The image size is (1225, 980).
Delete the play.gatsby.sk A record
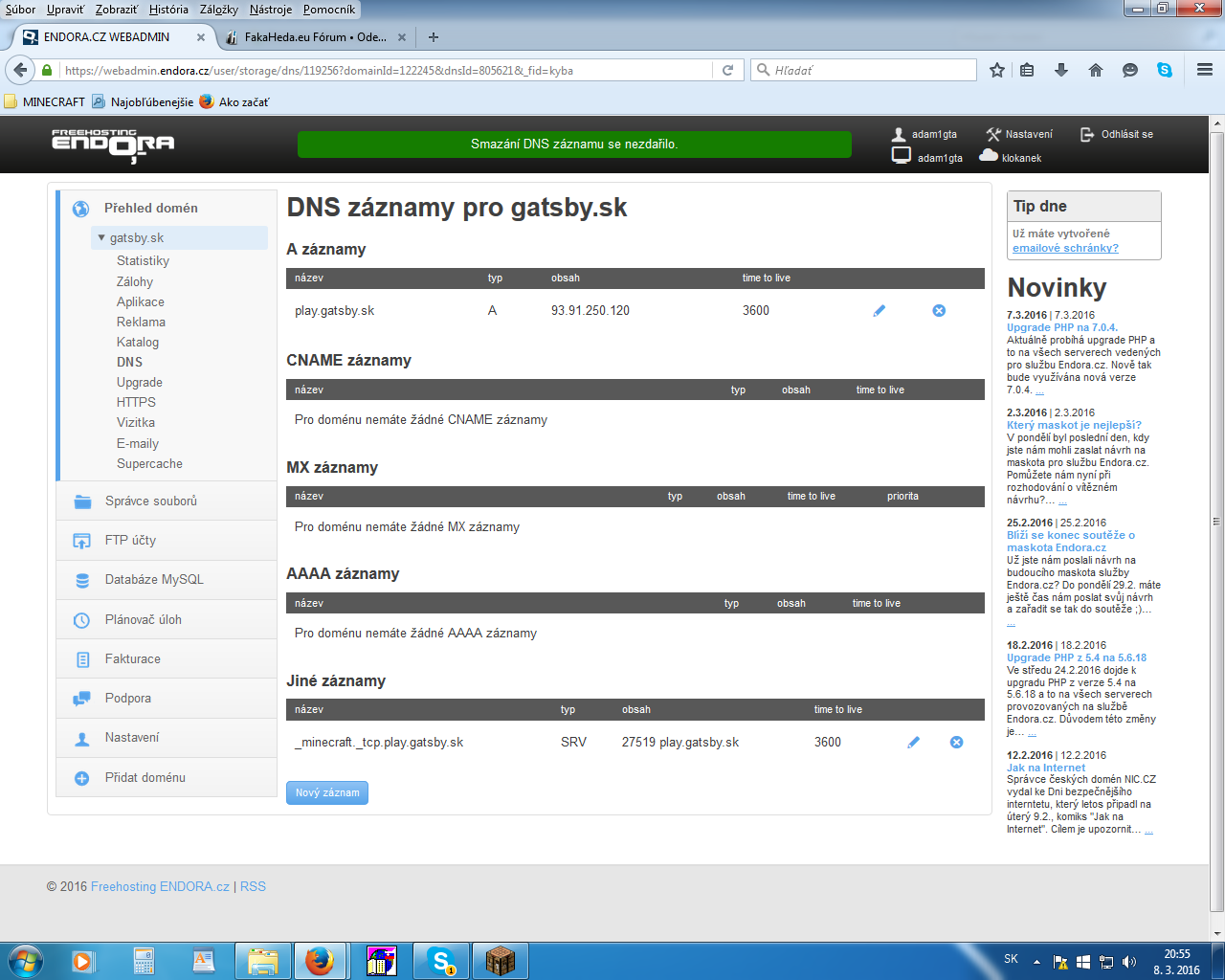(939, 311)
